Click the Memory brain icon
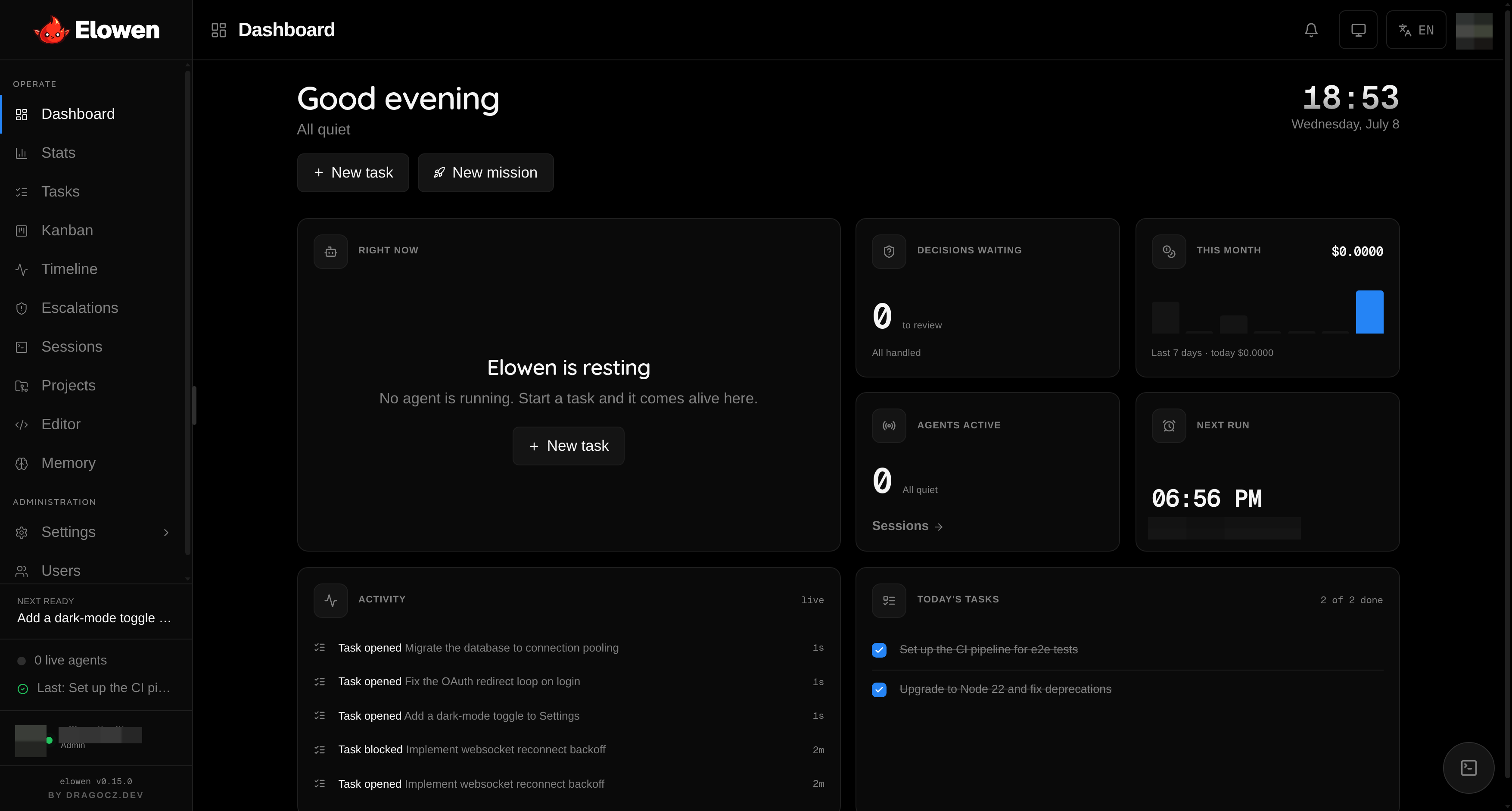 pyautogui.click(x=22, y=463)
